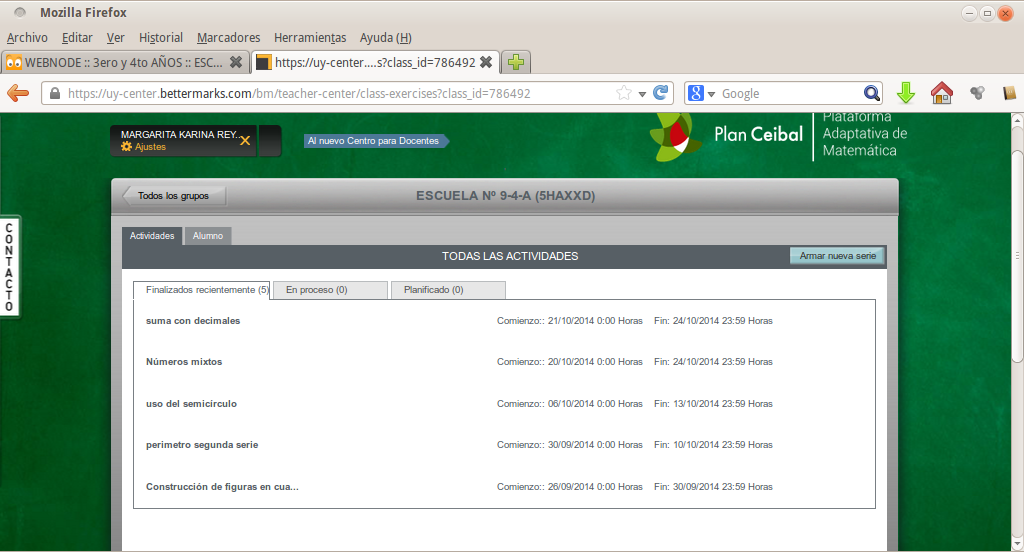The image size is (1024, 552).
Task: Close the user panel X icon
Action: [x=245, y=141]
